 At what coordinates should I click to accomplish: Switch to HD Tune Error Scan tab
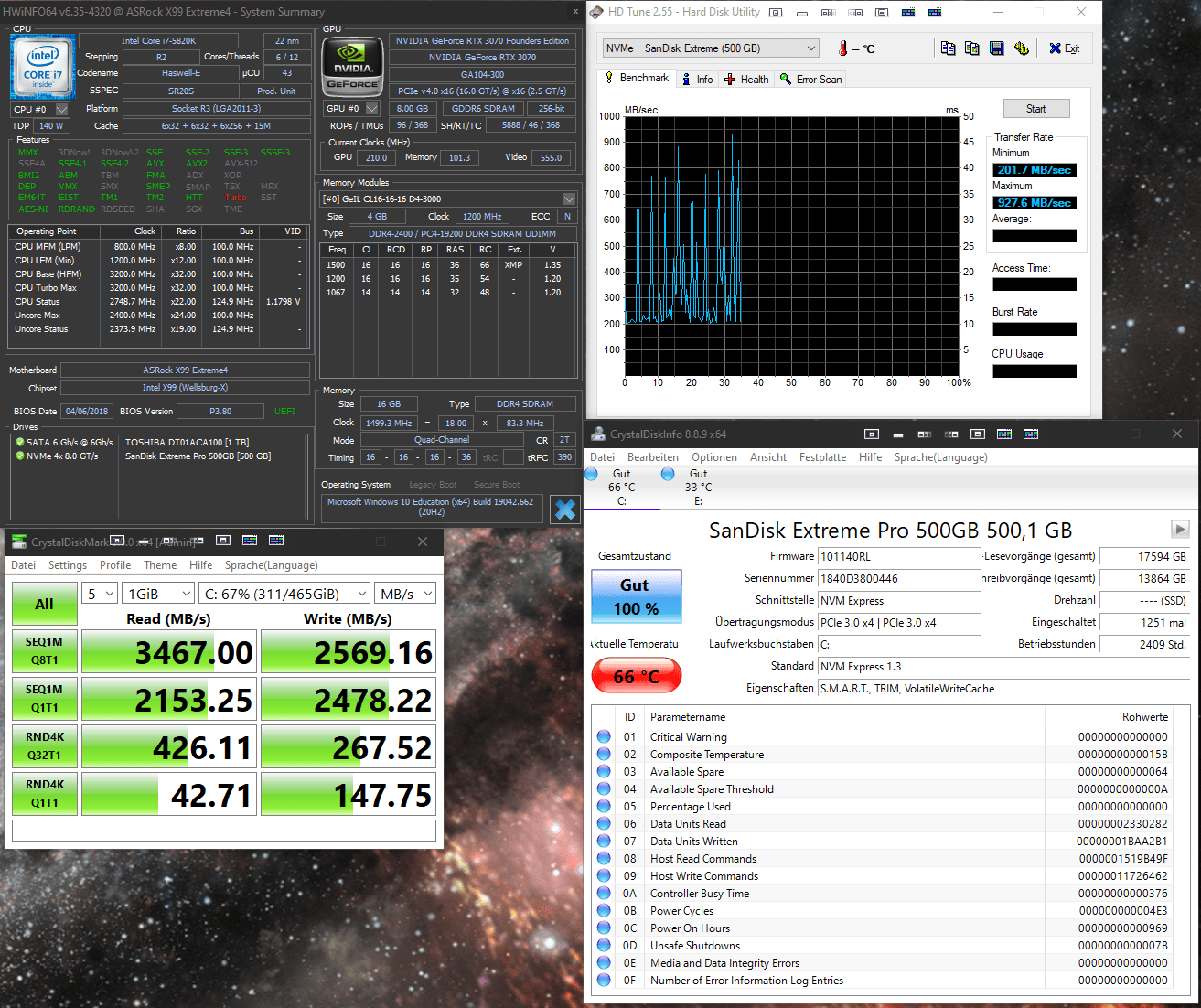coord(810,80)
